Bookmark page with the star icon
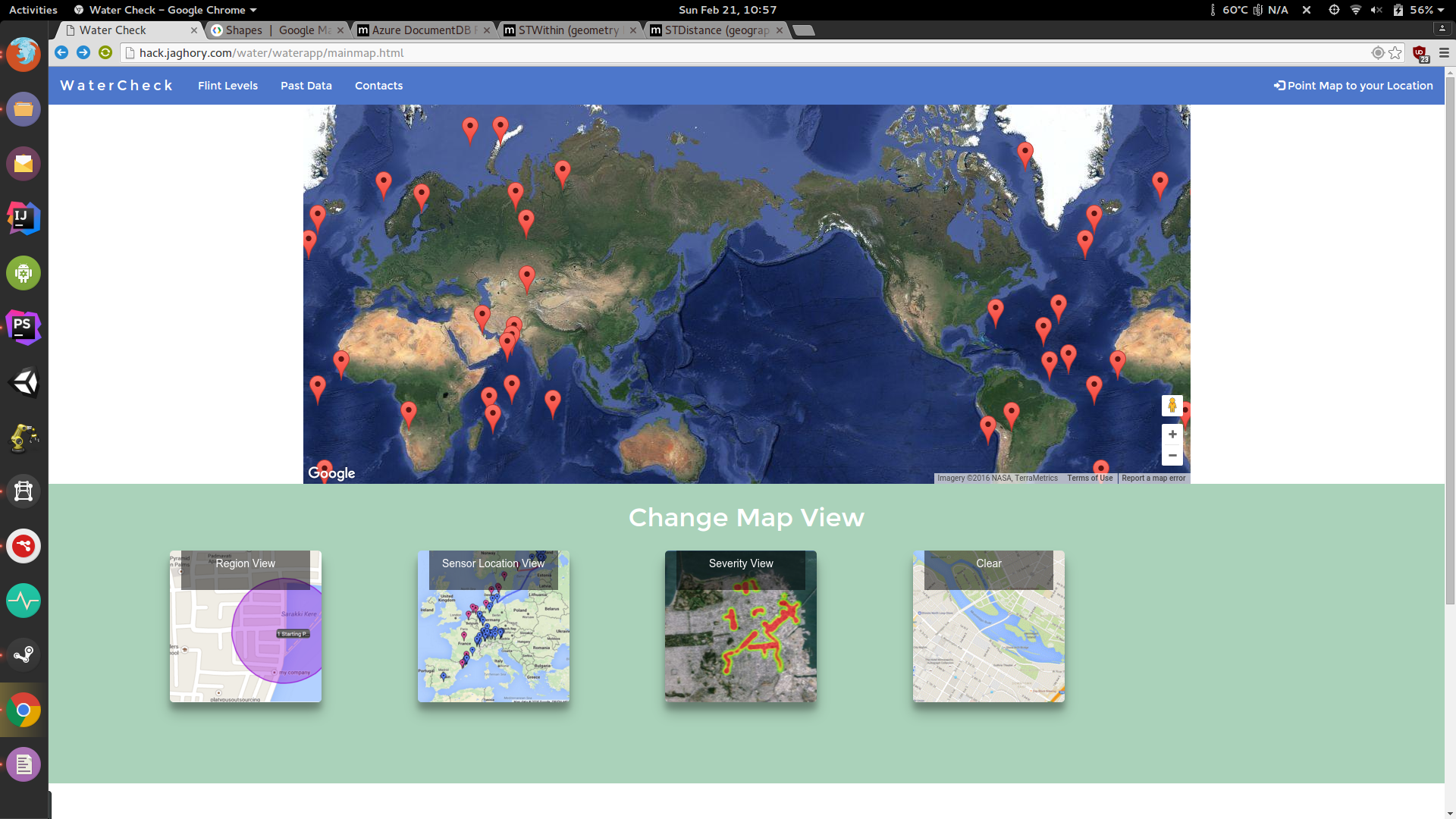Image resolution: width=1456 pixels, height=819 pixels. [1395, 52]
